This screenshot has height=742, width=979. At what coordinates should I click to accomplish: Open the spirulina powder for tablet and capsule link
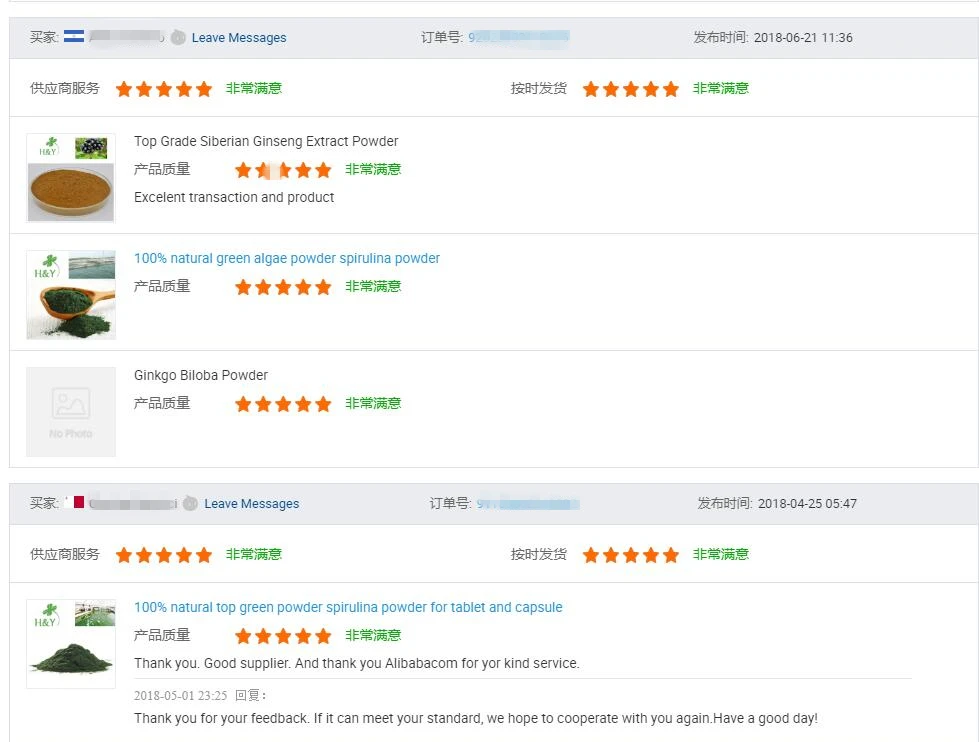tap(348, 607)
